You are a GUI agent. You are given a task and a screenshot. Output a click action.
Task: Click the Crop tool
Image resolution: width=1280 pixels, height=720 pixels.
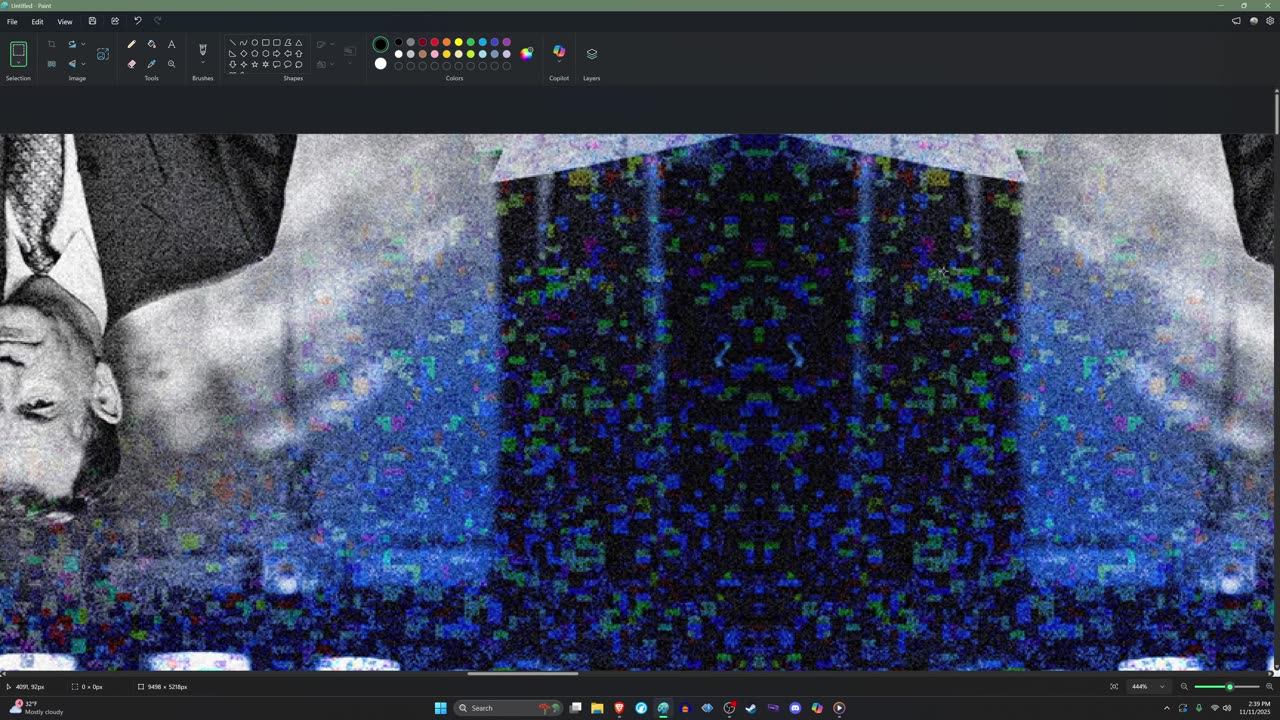[51, 44]
